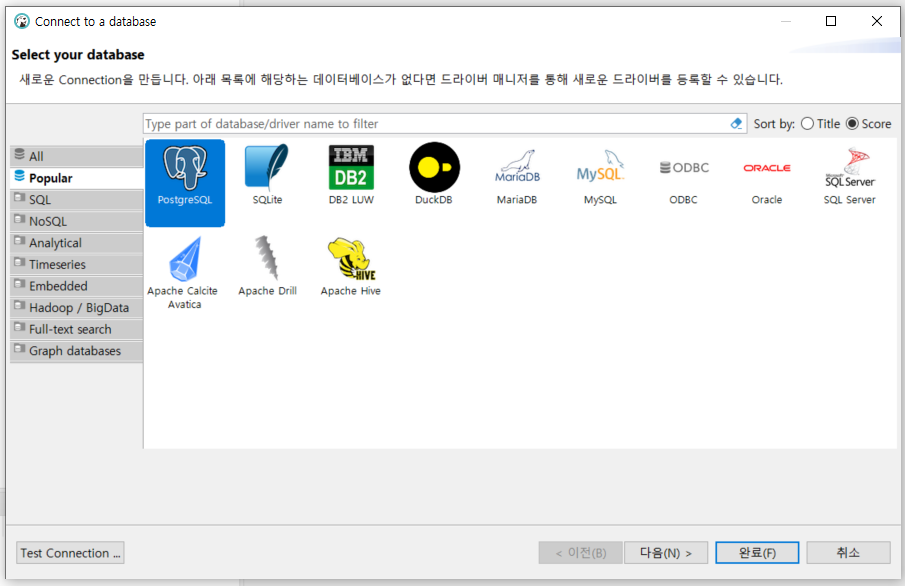Open the SQL category
This screenshot has width=905, height=586.
[x=77, y=200]
